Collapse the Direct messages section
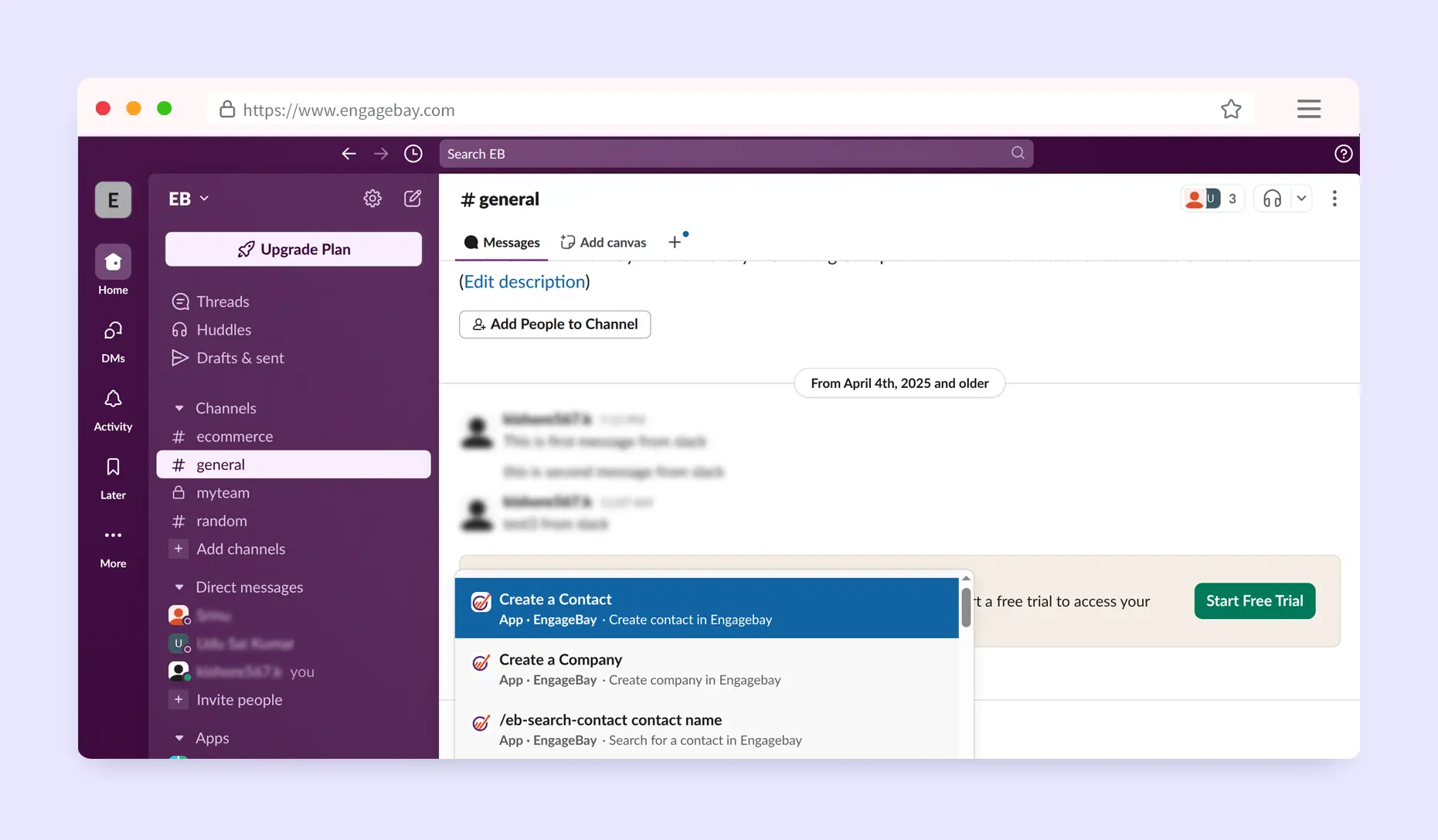This screenshot has width=1438, height=840. (x=179, y=587)
